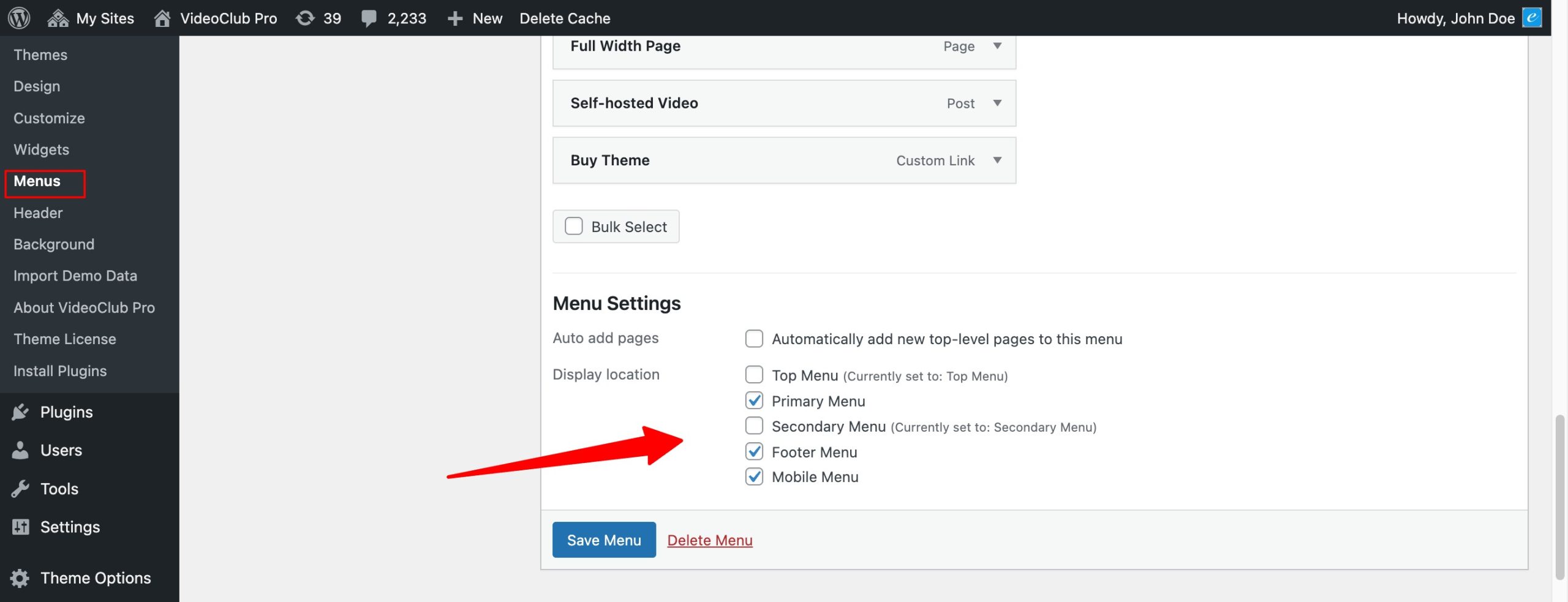The width and height of the screenshot is (1568, 602).
Task: Open comments bubble icon showing 2,233
Action: 369,18
